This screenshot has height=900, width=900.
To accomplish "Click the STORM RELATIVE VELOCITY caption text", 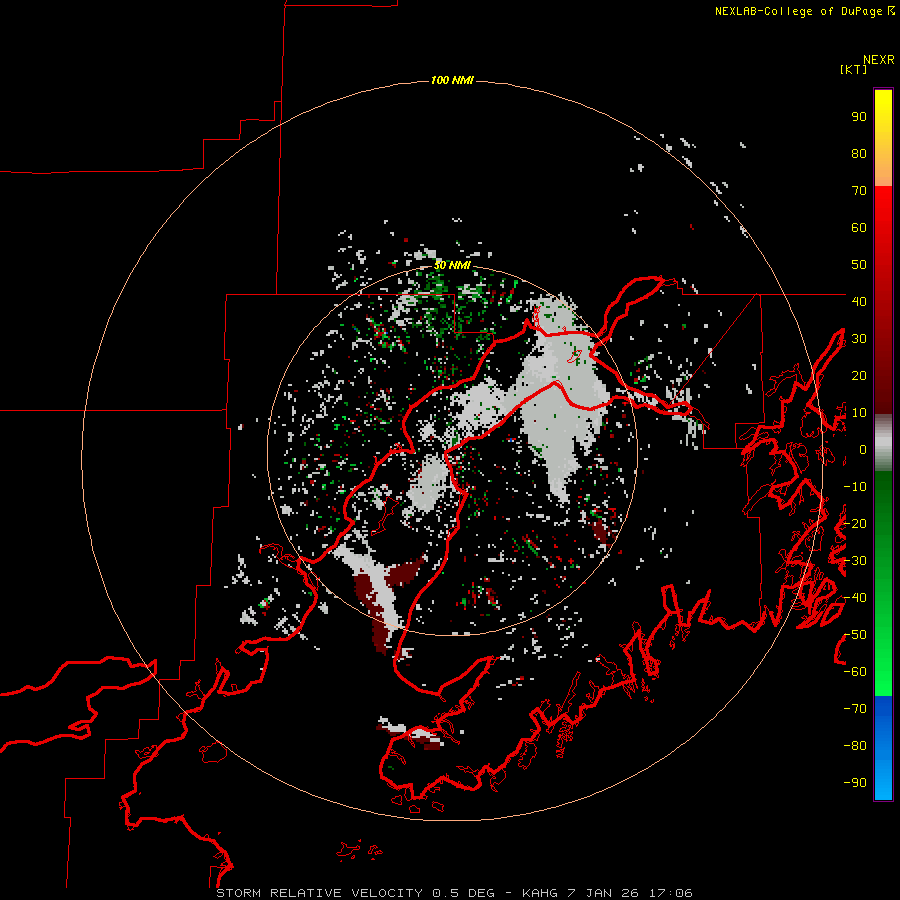I will click(319, 893).
